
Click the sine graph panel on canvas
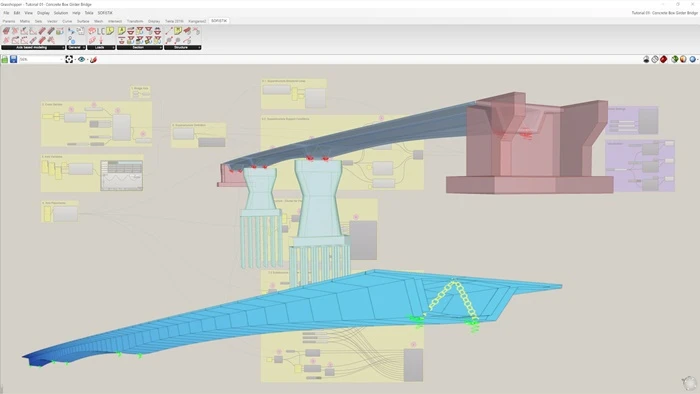(121, 175)
